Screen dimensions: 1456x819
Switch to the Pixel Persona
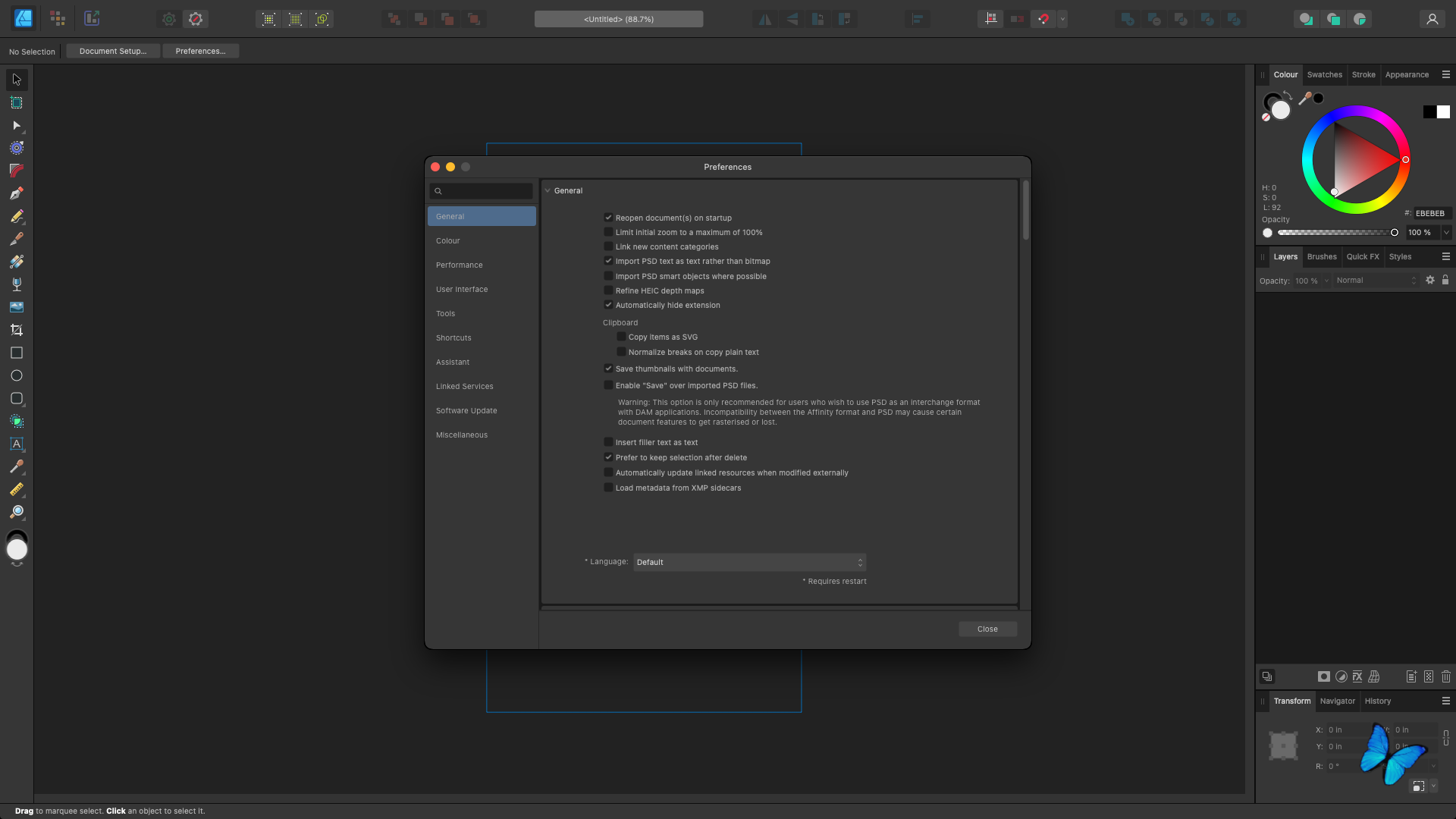pyautogui.click(x=58, y=18)
